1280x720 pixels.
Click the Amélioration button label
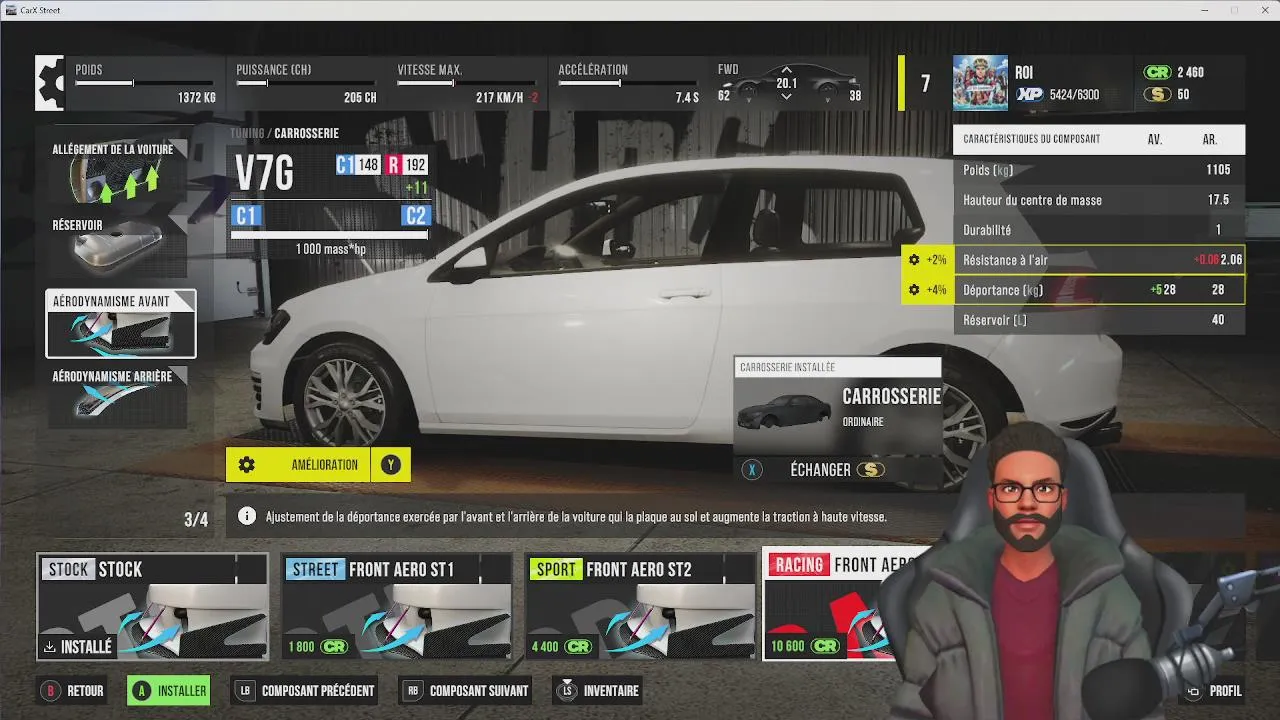(x=324, y=465)
